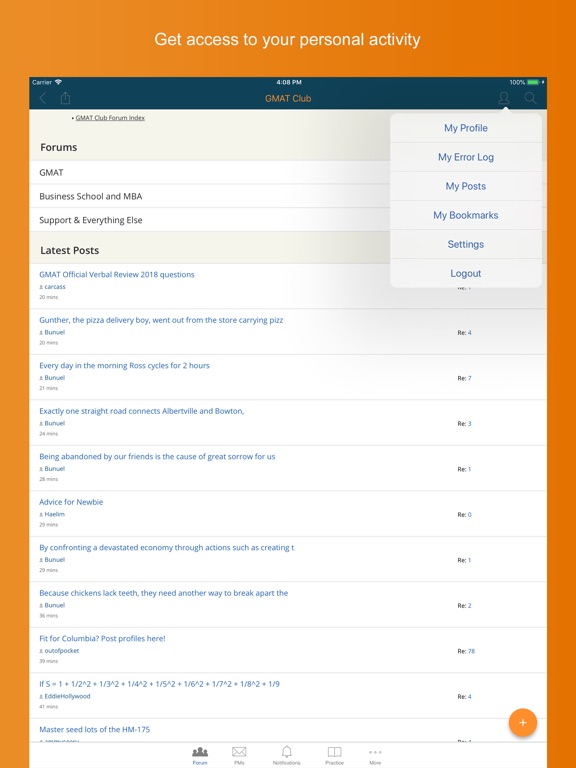Click author name outofpocket
Image resolution: width=576 pixels, height=768 pixels.
[x=62, y=651]
